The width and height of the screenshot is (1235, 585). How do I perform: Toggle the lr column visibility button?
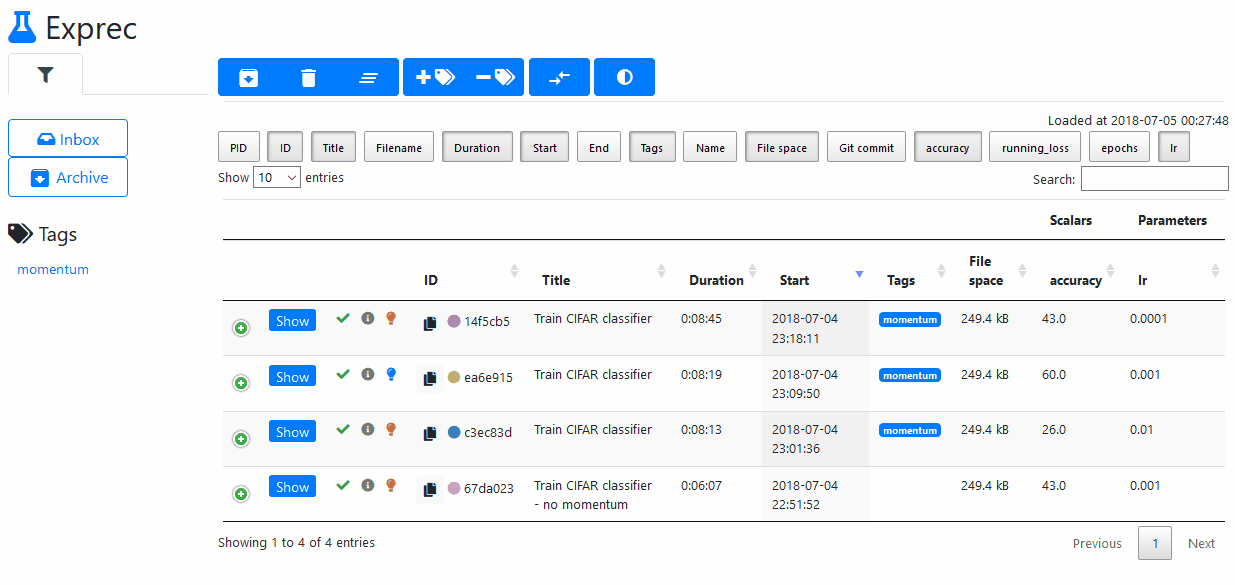1174,148
